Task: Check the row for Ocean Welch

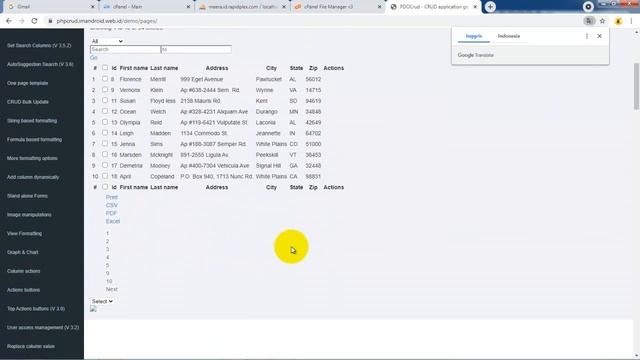Action: click(x=105, y=111)
